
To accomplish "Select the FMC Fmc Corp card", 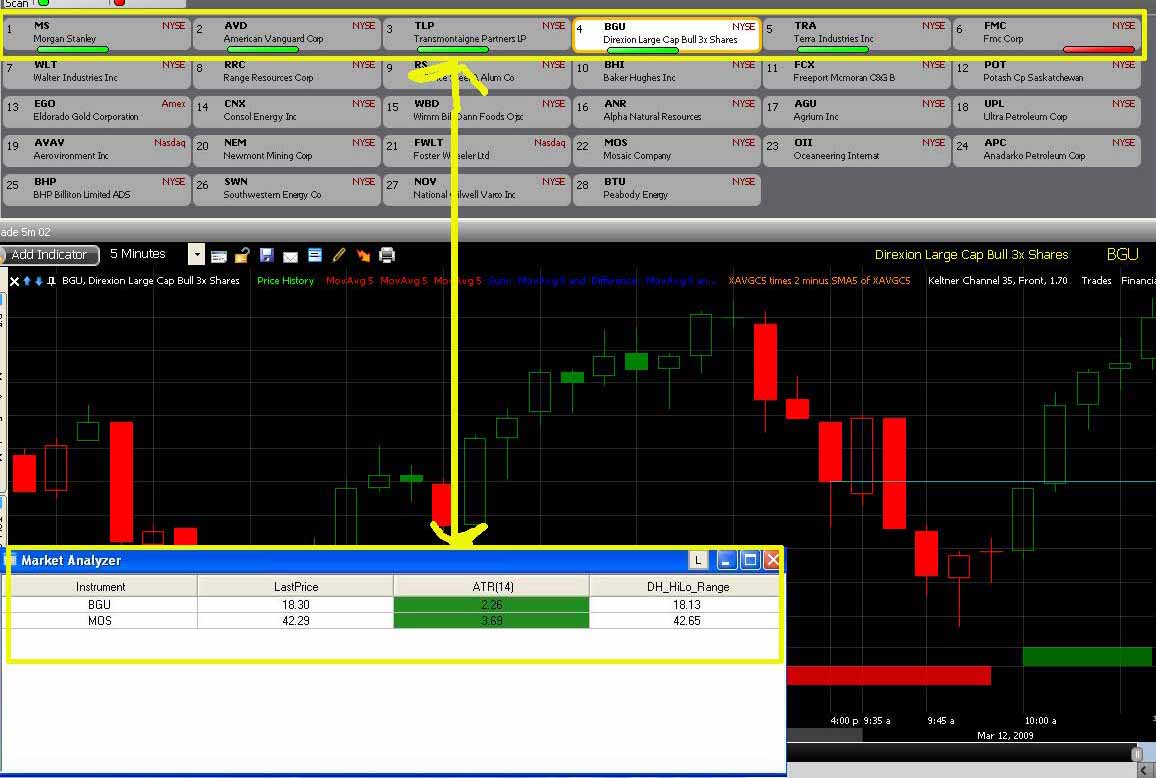I will point(1046,35).
